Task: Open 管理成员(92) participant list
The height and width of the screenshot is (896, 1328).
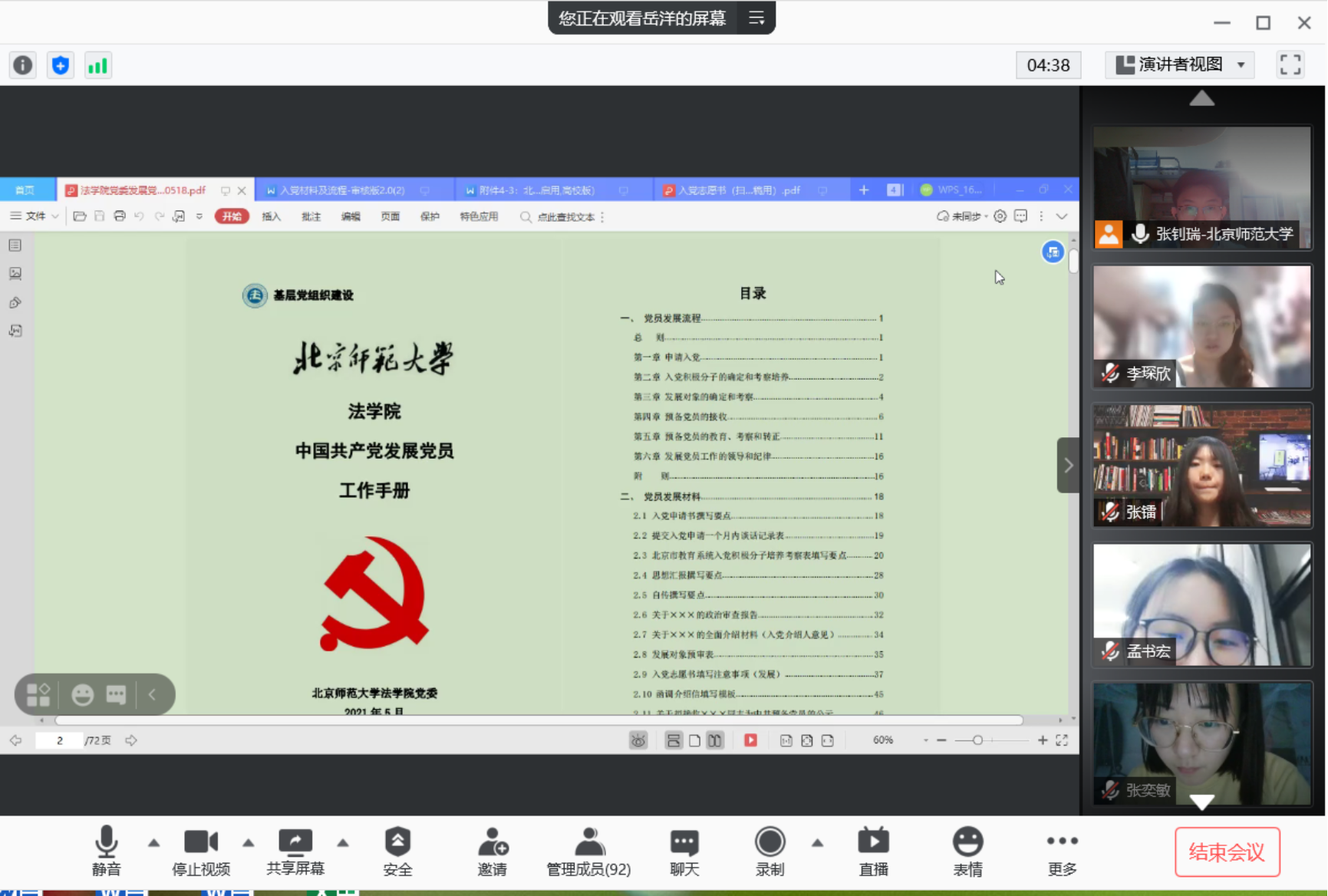Action: coord(588,850)
